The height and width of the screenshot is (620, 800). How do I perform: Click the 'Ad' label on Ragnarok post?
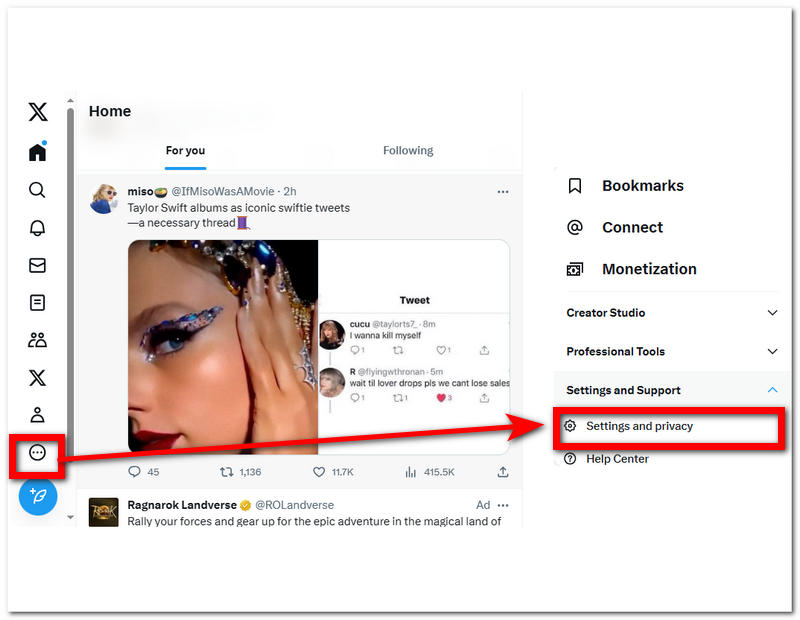click(x=483, y=505)
